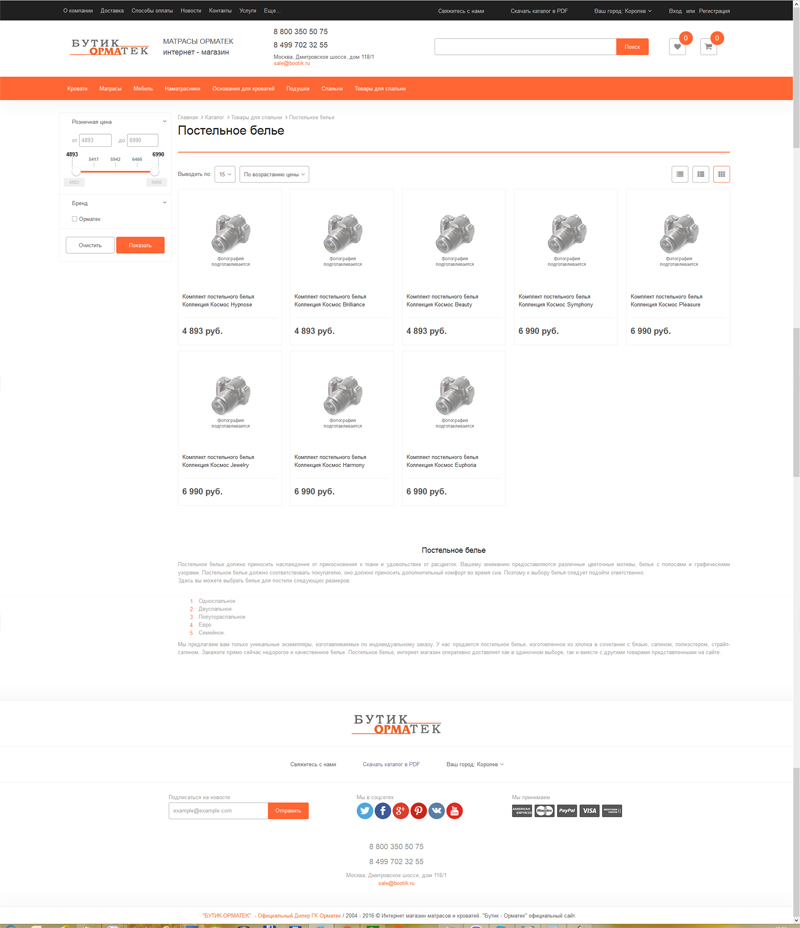The image size is (800, 928).
Task: Open the Кровати category menu
Action: (x=77, y=89)
